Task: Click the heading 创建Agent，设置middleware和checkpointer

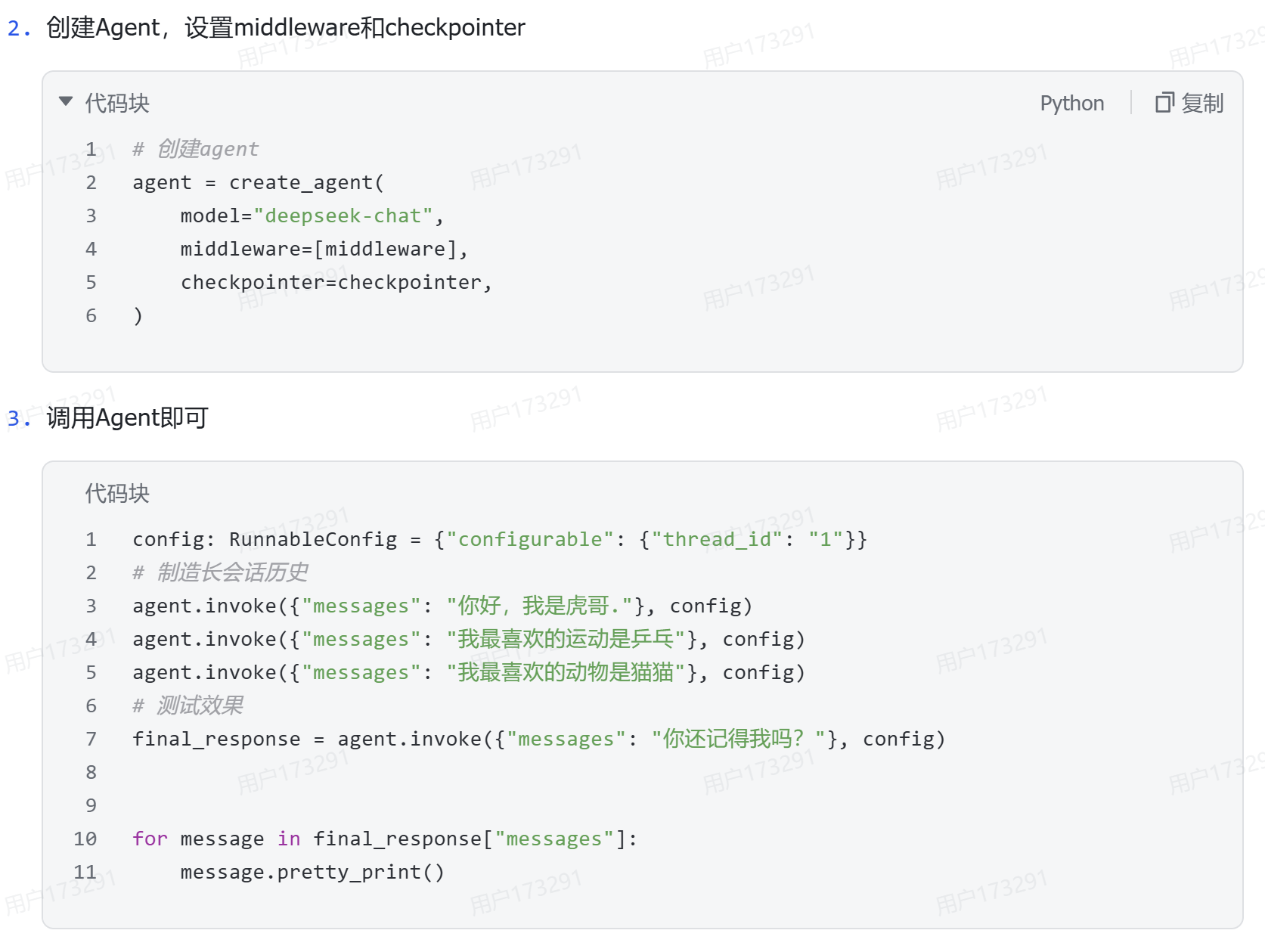Action: point(286,28)
